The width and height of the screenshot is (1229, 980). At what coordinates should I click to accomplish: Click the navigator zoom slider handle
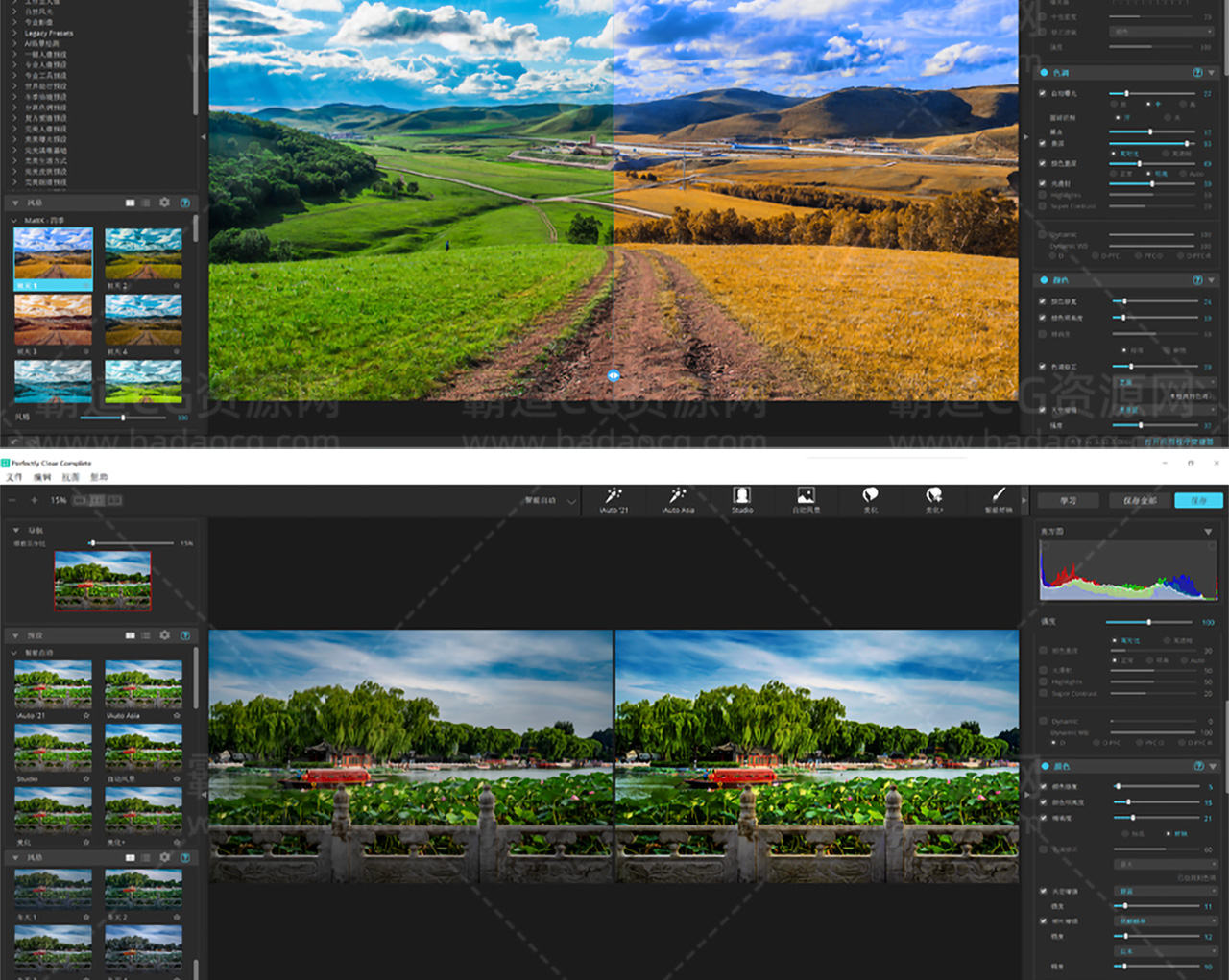pyautogui.click(x=92, y=543)
